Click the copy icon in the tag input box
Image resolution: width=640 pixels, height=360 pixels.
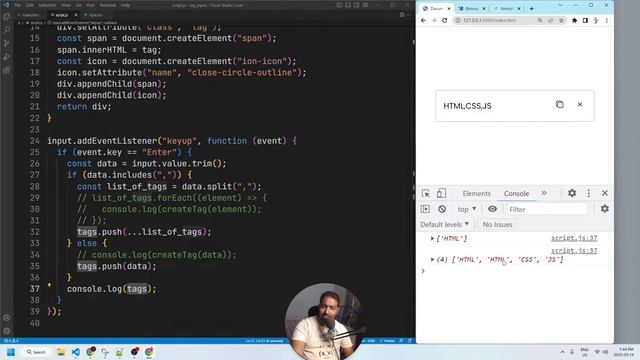tap(560, 104)
